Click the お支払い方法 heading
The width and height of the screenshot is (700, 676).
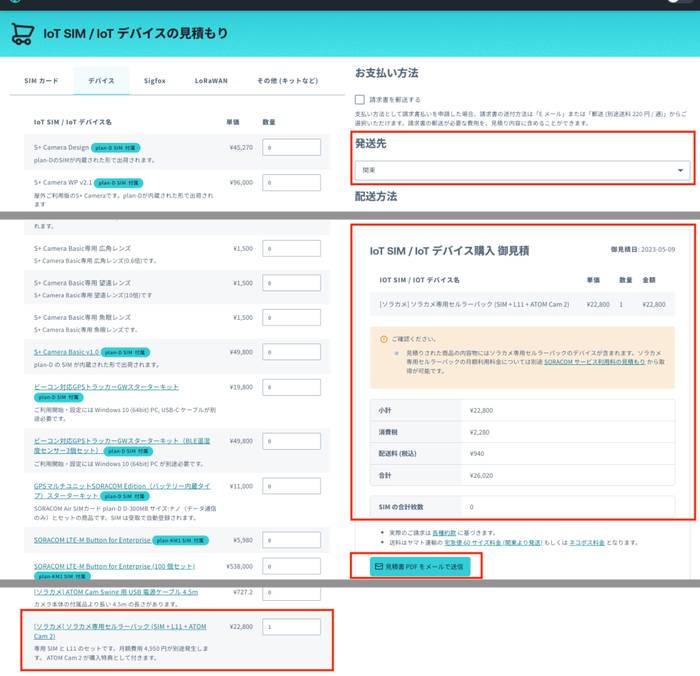pos(387,73)
